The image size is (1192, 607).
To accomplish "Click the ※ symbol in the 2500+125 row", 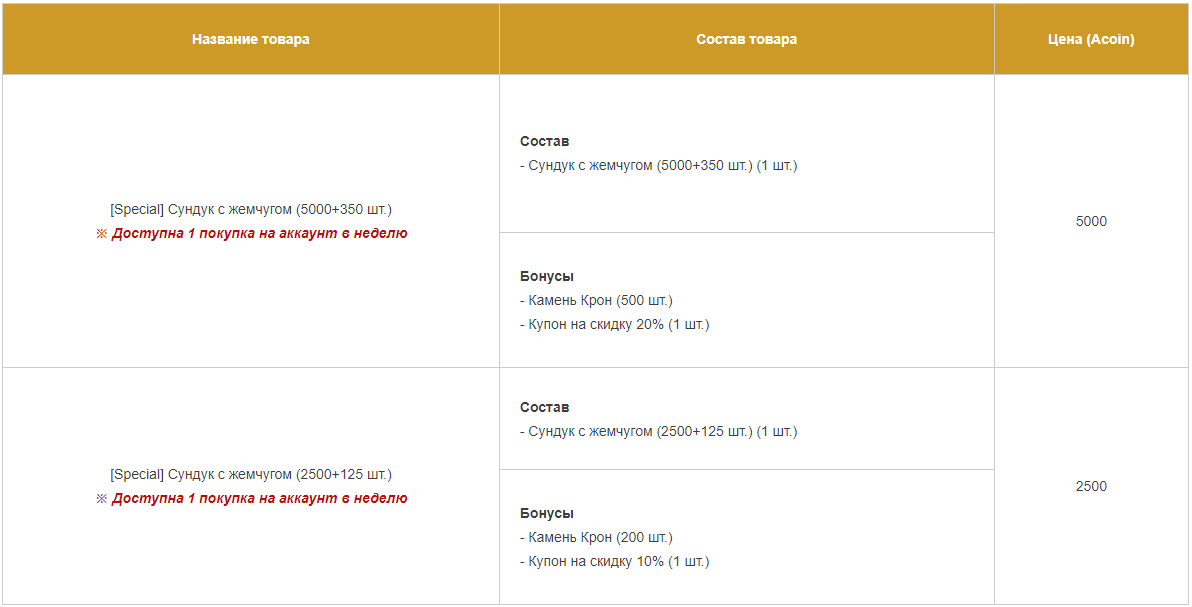I will coord(101,499).
